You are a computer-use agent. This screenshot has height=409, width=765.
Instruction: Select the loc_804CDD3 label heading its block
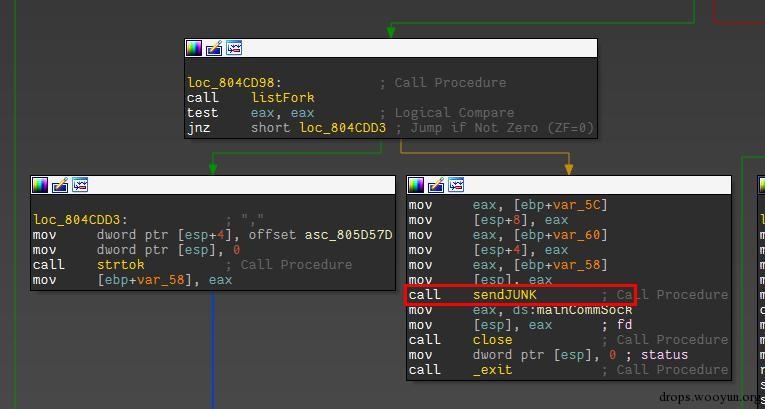(80, 220)
